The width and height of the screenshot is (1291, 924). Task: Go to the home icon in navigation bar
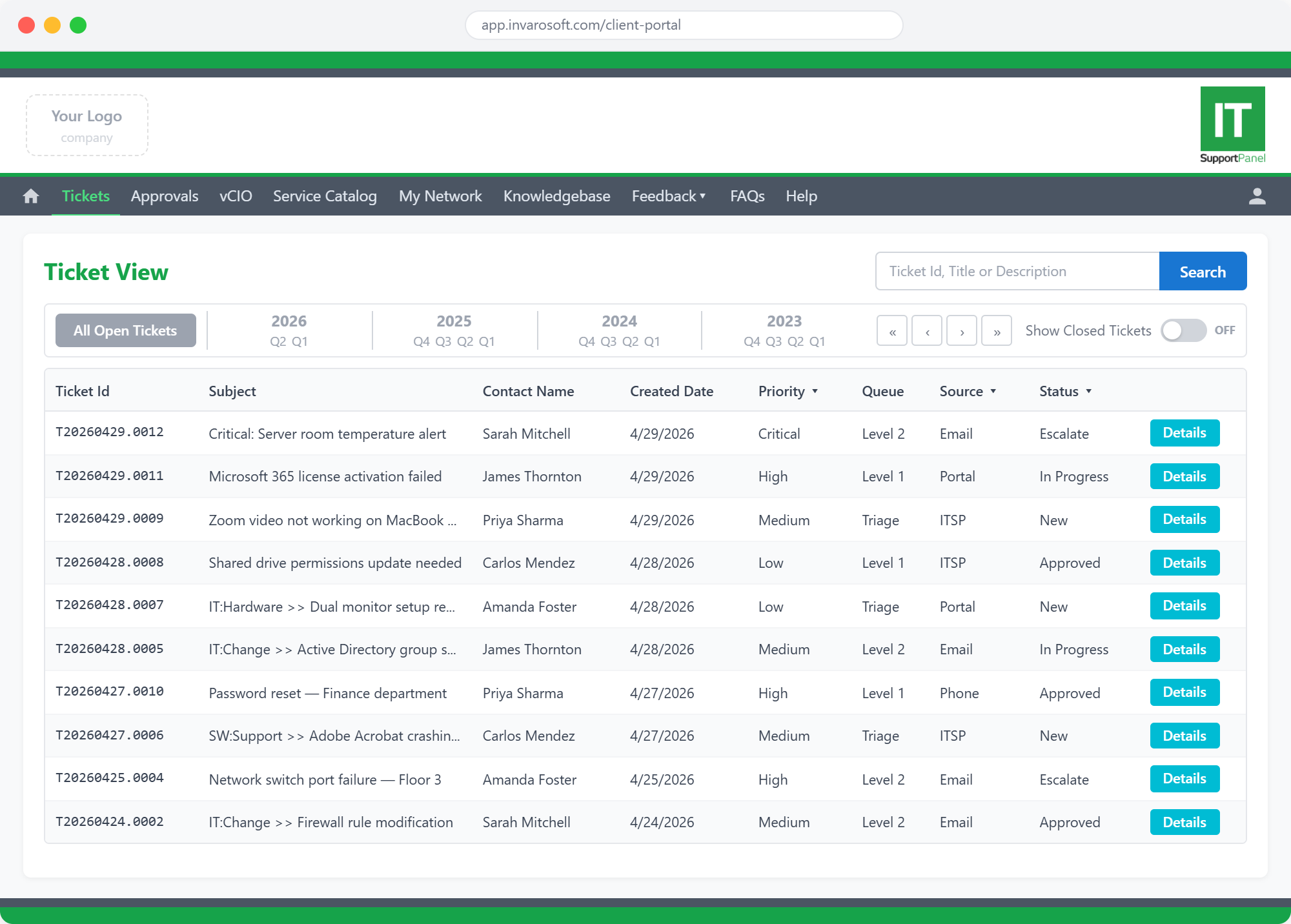click(x=31, y=196)
